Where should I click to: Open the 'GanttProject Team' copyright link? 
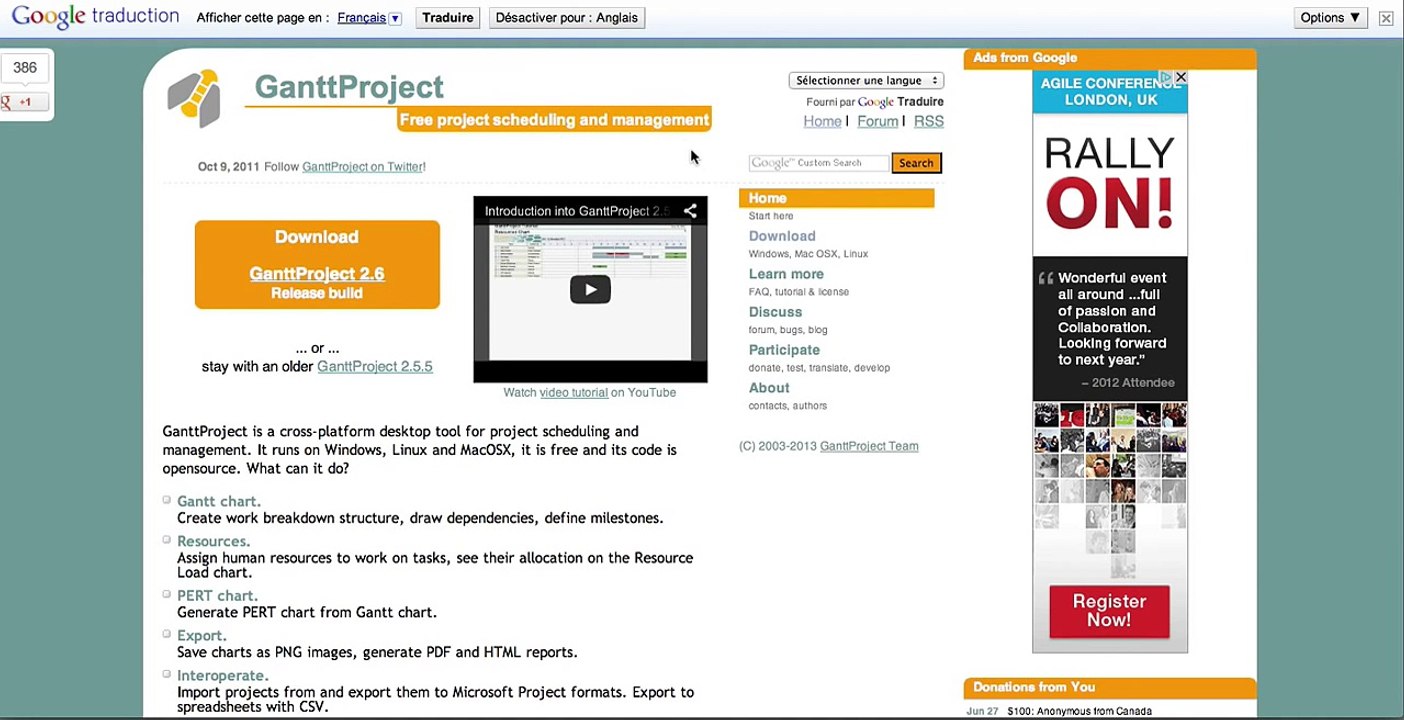869,446
